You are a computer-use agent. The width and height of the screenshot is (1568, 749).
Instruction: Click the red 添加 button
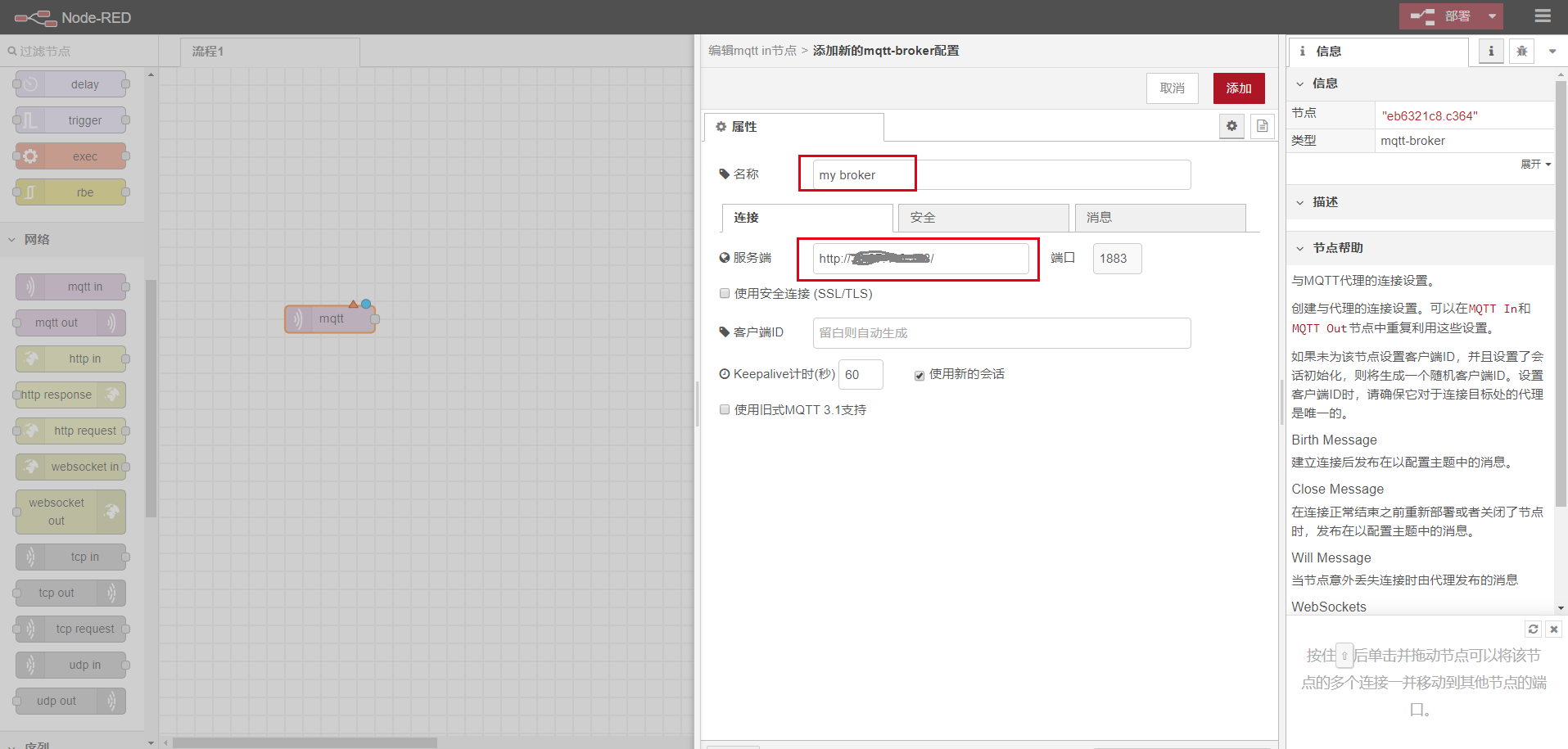pyautogui.click(x=1239, y=88)
